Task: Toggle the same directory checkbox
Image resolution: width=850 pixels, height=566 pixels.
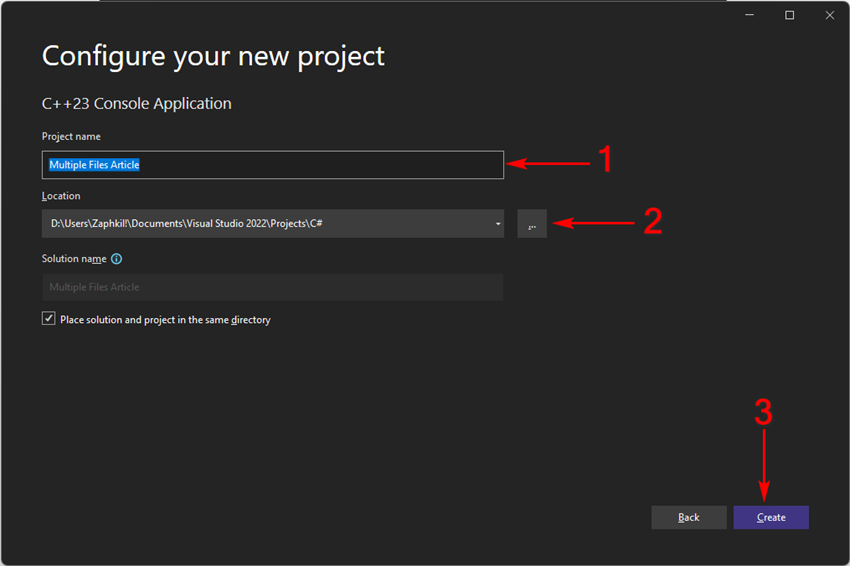Action: [49, 319]
